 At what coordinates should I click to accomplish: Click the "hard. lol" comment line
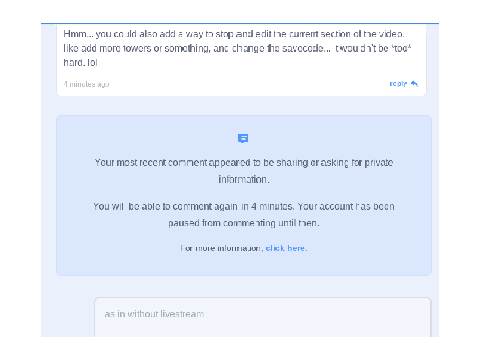point(80,63)
